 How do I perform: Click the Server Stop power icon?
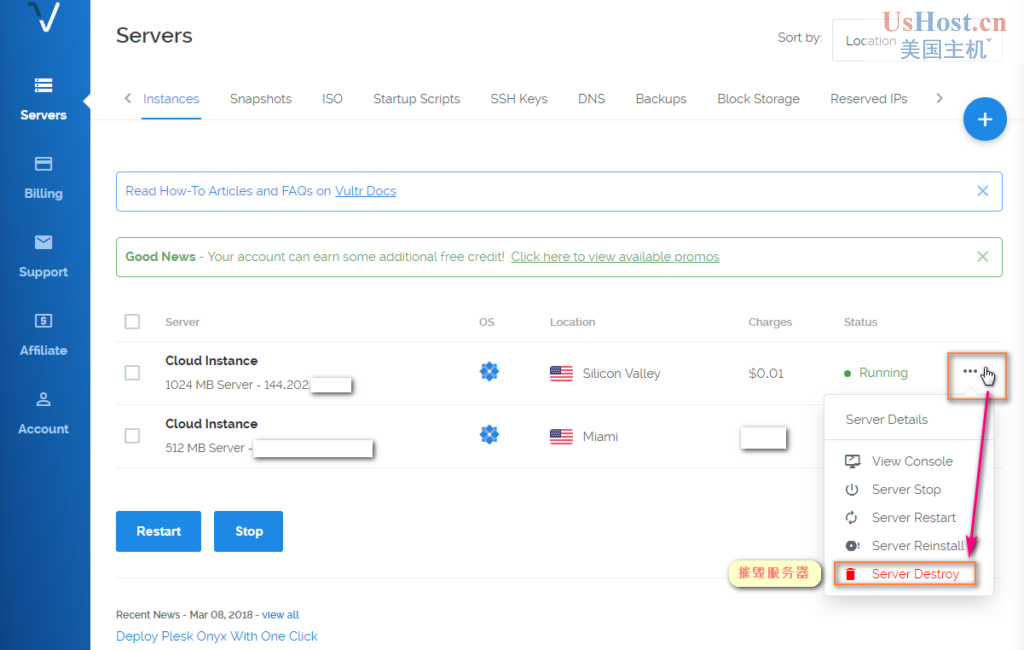(852, 489)
